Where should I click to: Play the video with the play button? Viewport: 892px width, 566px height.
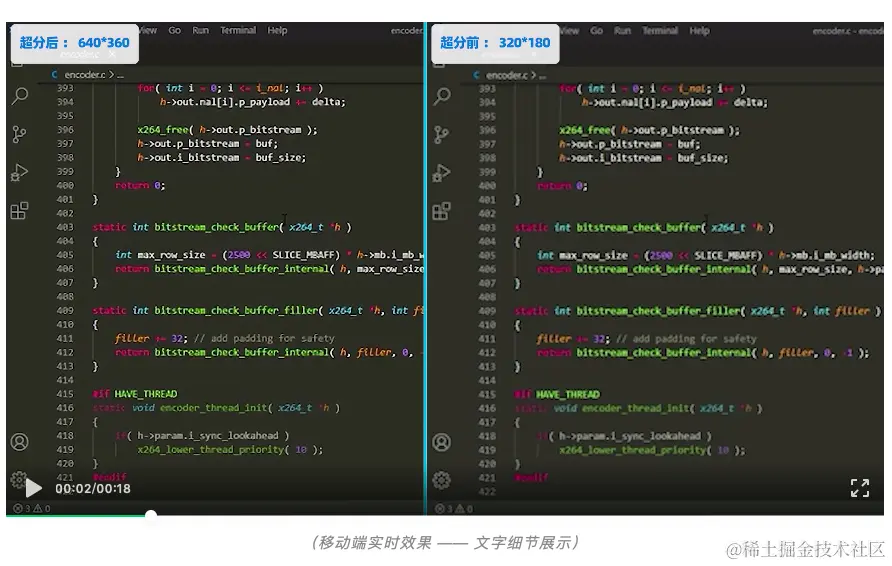(34, 488)
